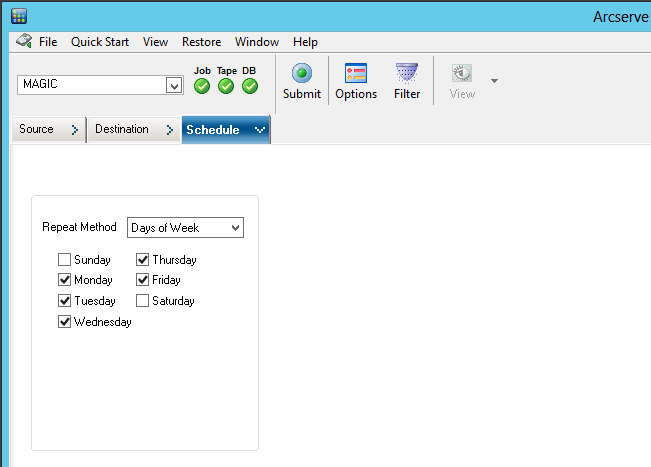Click the chevron on the Schedule tab
Screen dimensions: 651x467
point(260,130)
